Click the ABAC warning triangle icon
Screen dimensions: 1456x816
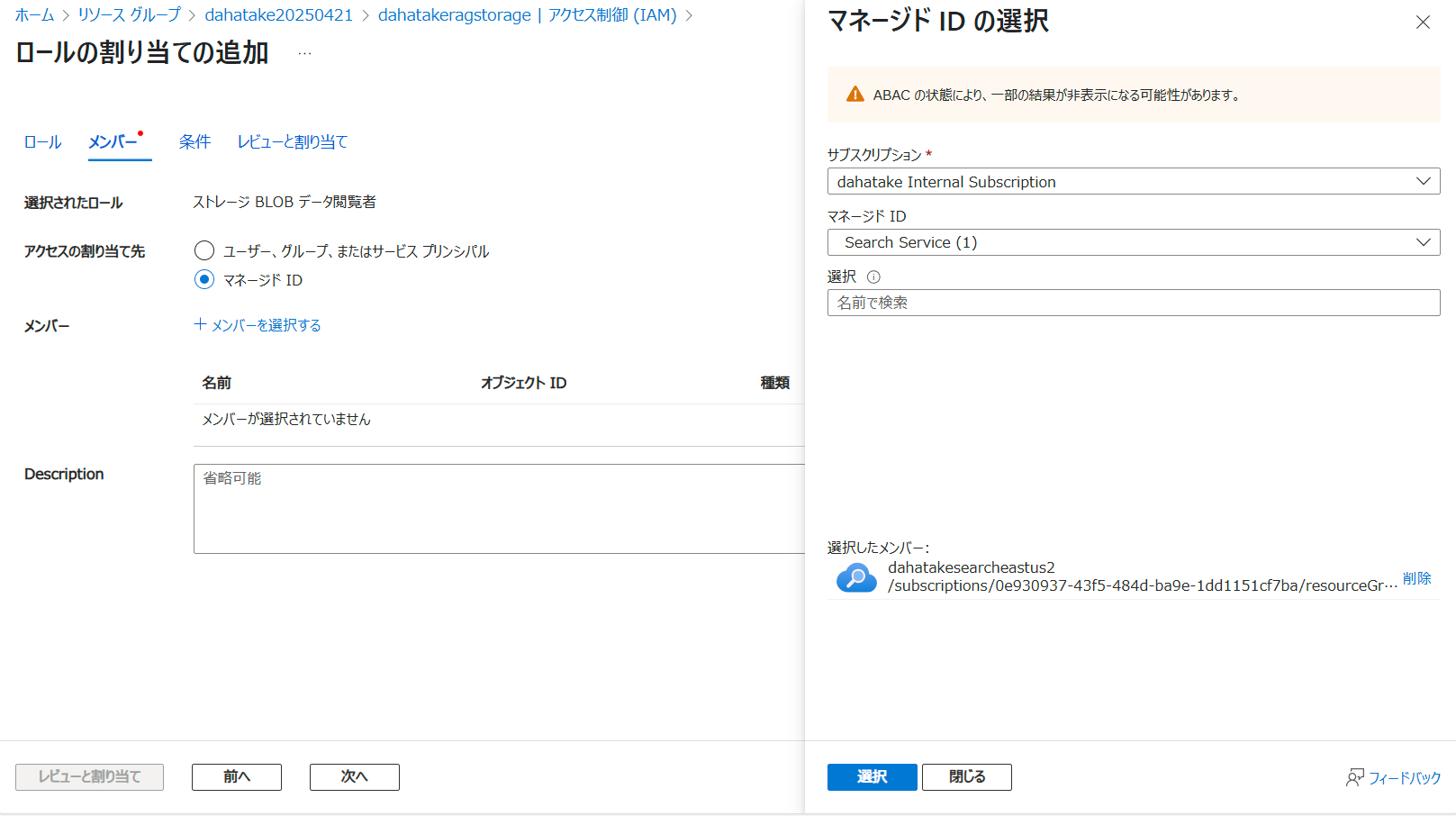point(855,95)
